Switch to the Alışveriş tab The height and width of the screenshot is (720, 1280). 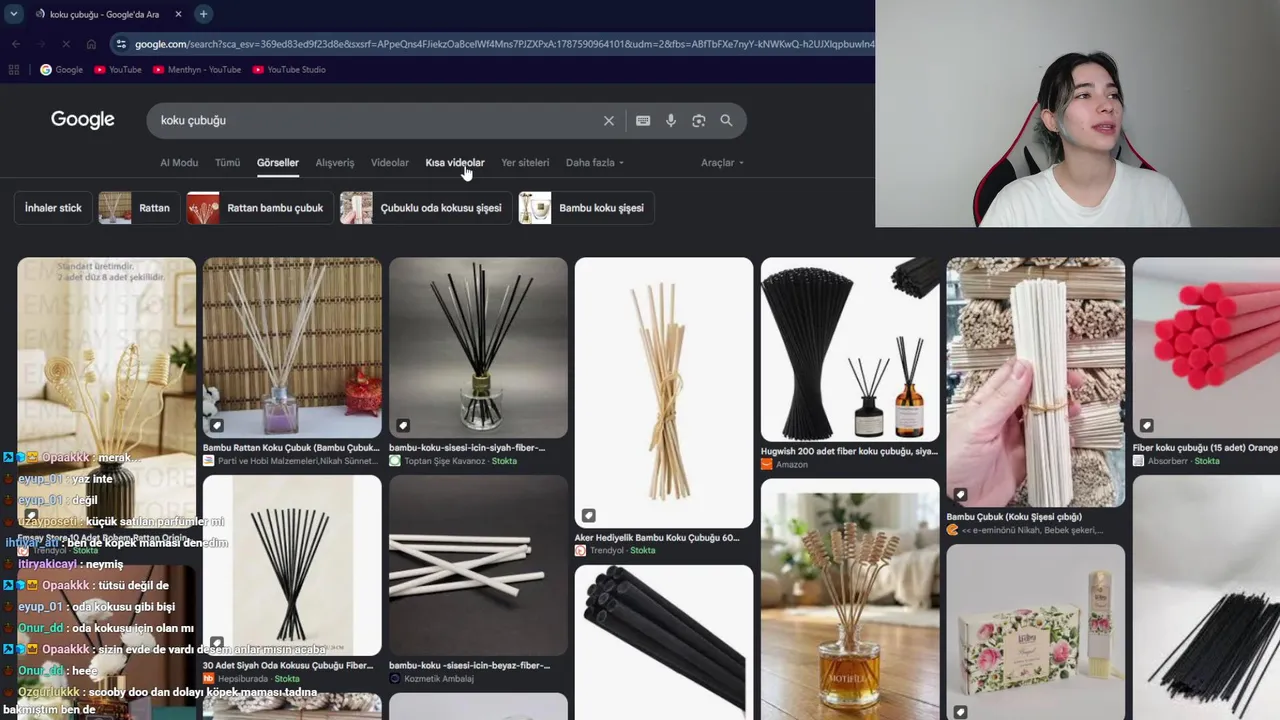click(335, 163)
